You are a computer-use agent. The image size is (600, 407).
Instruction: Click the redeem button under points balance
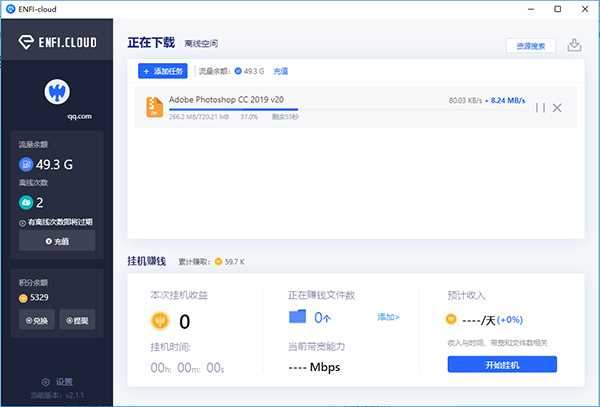point(37,320)
